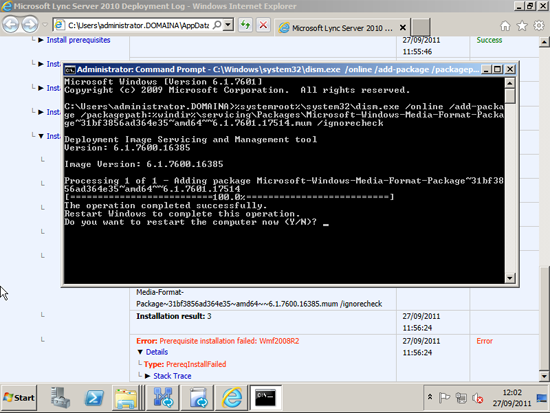
Task: Open Action Center flag icon
Action: (444, 398)
